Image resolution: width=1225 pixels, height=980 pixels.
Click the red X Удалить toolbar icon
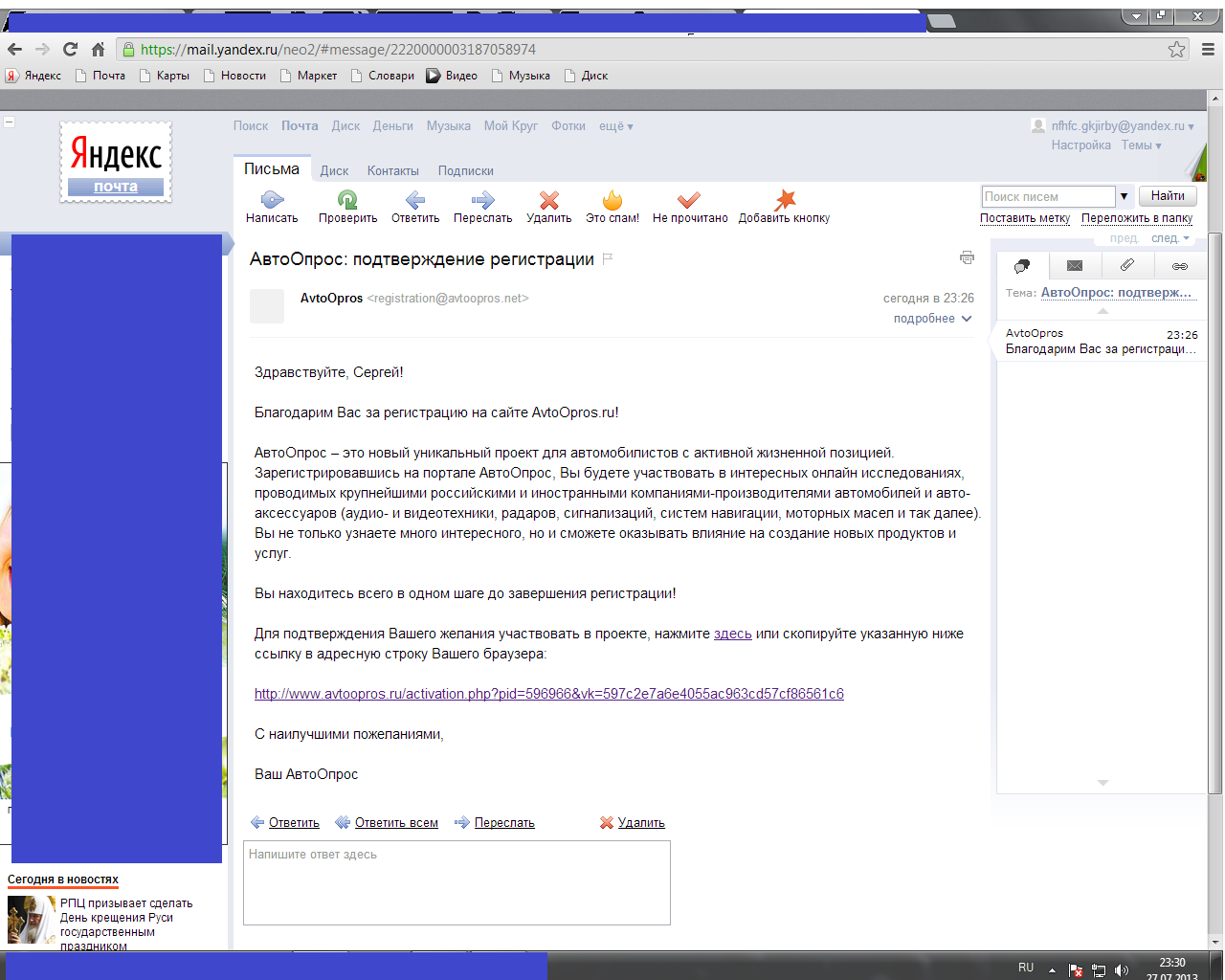549,200
